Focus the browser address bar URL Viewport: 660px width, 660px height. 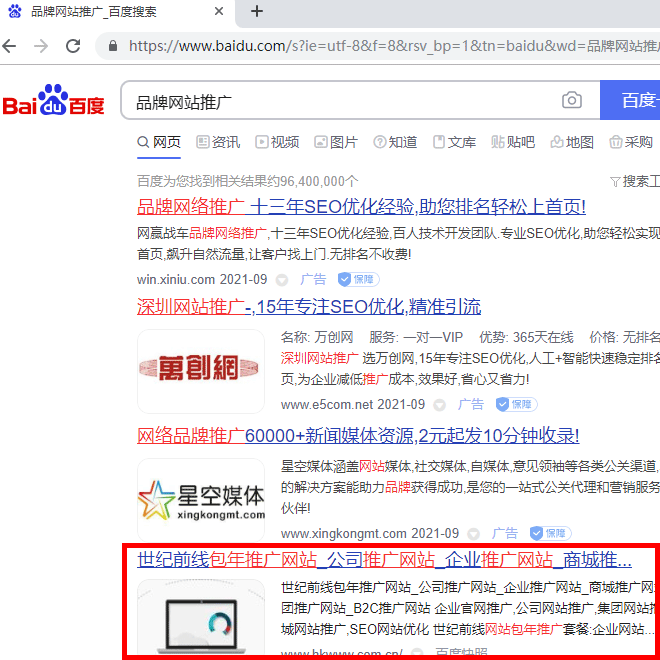click(394, 45)
